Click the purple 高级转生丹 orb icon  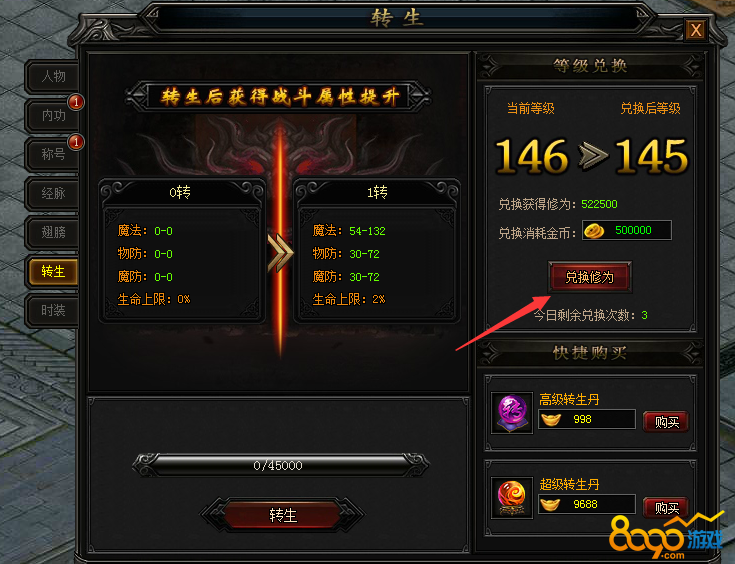512,413
